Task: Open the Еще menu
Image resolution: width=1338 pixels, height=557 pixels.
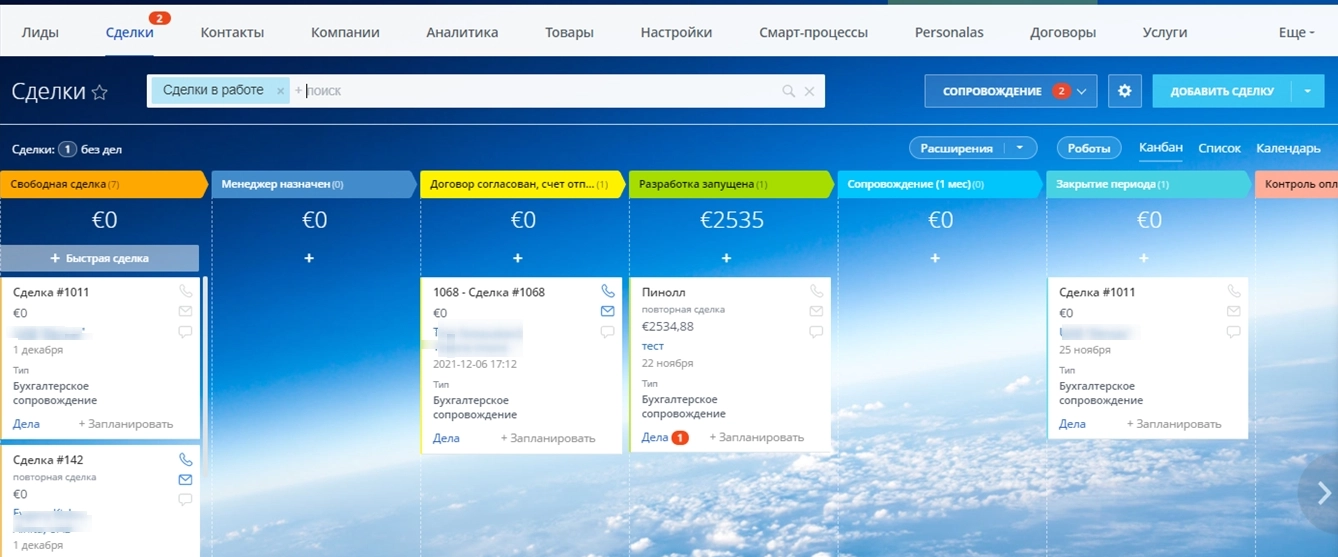Action: (x=1296, y=32)
